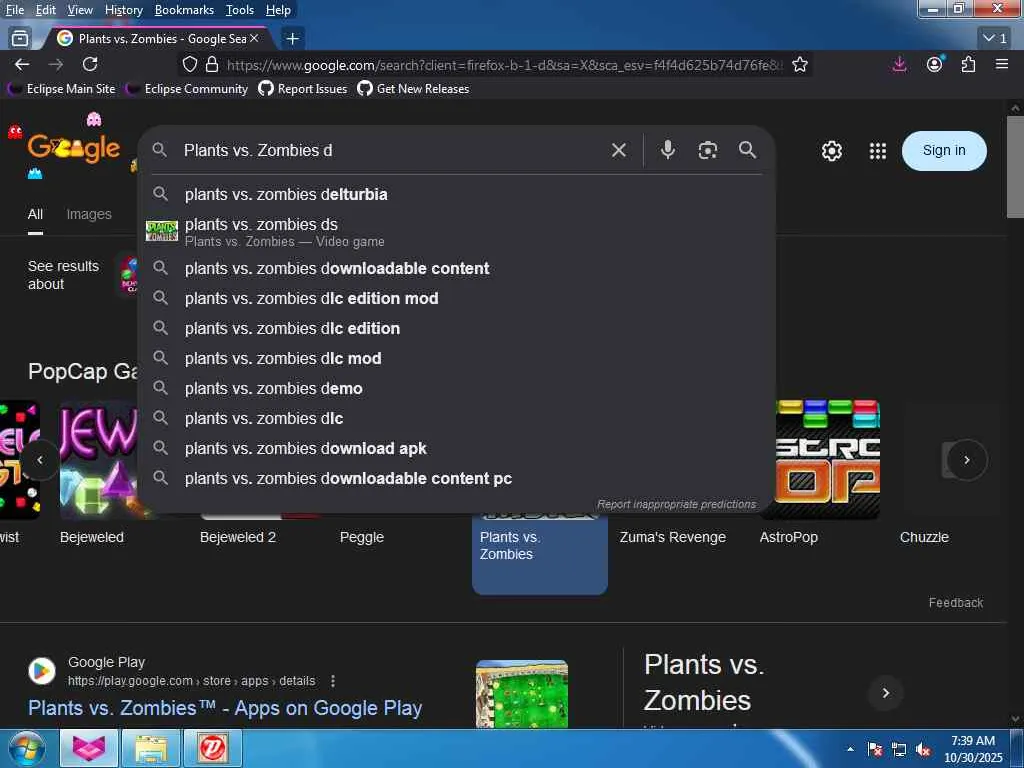1024x768 pixels.
Task: Reload the current page
Action: click(90, 64)
